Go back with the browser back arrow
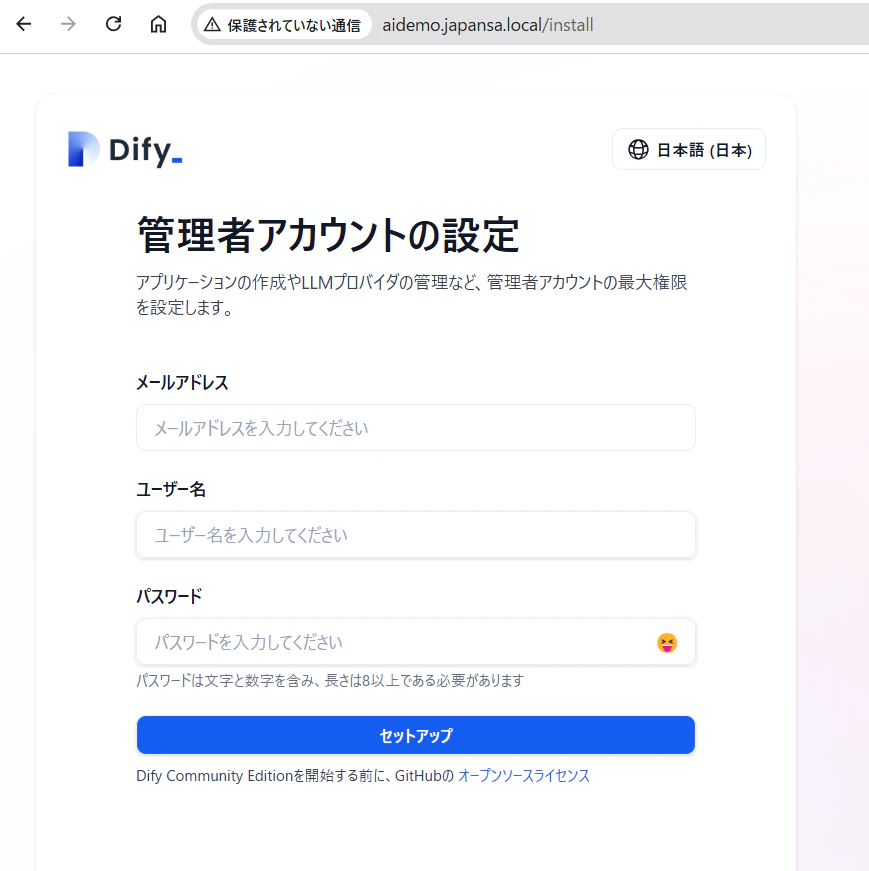 [24, 24]
